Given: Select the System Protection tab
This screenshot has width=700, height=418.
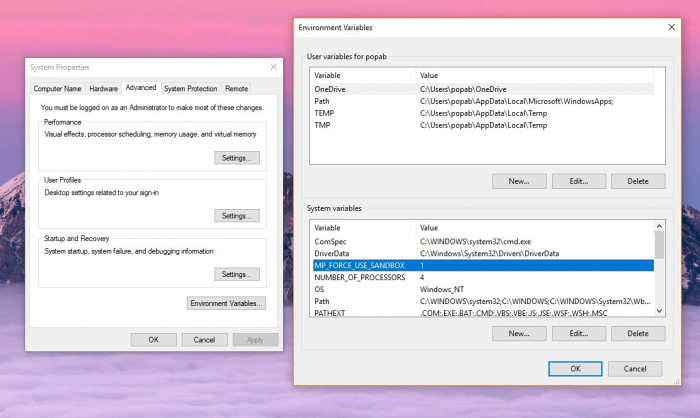Looking at the screenshot, I should pos(190,89).
